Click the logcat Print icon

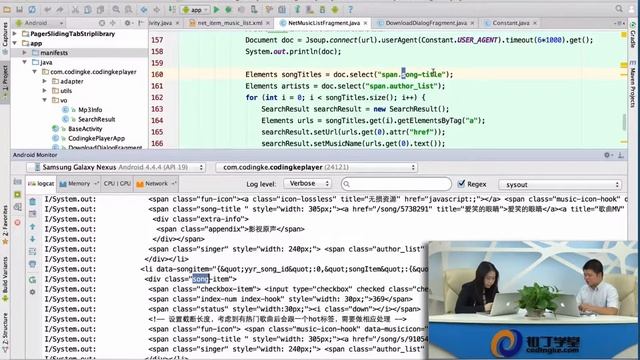33,264
